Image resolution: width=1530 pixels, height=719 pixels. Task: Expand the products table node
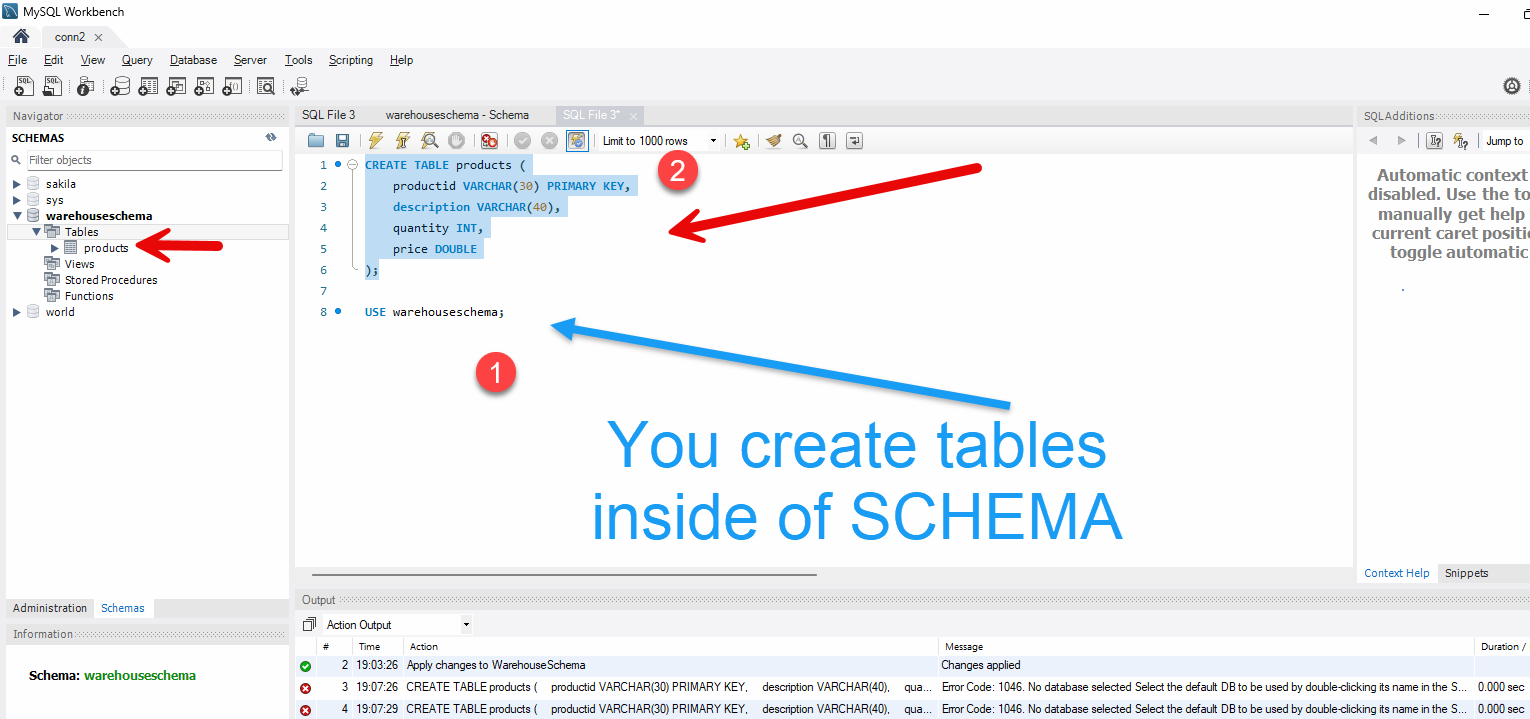[x=55, y=248]
